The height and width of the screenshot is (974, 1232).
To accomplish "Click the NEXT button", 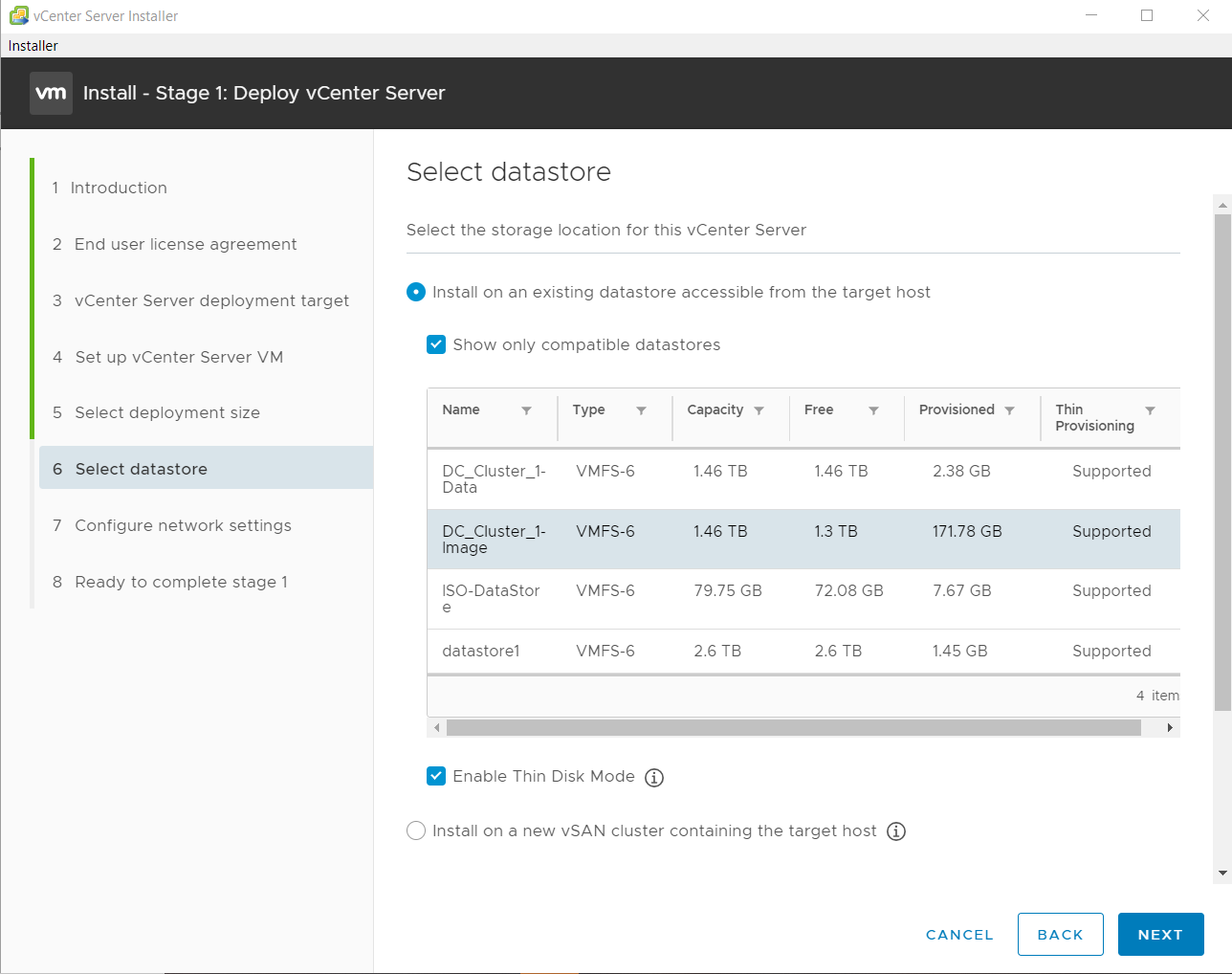I will point(1160,934).
